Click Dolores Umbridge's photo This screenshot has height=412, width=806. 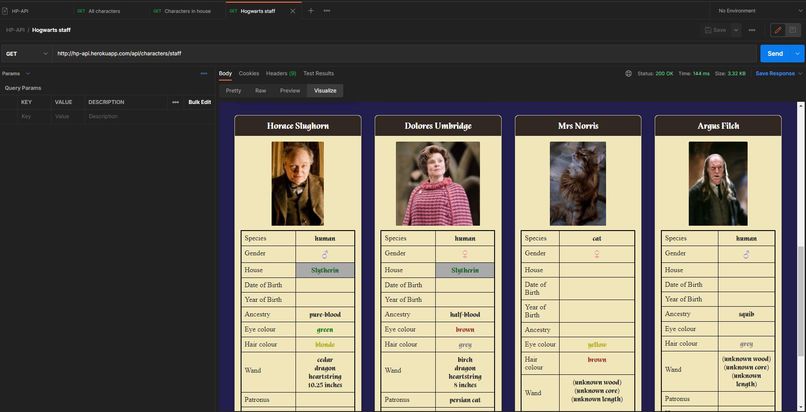(438, 183)
